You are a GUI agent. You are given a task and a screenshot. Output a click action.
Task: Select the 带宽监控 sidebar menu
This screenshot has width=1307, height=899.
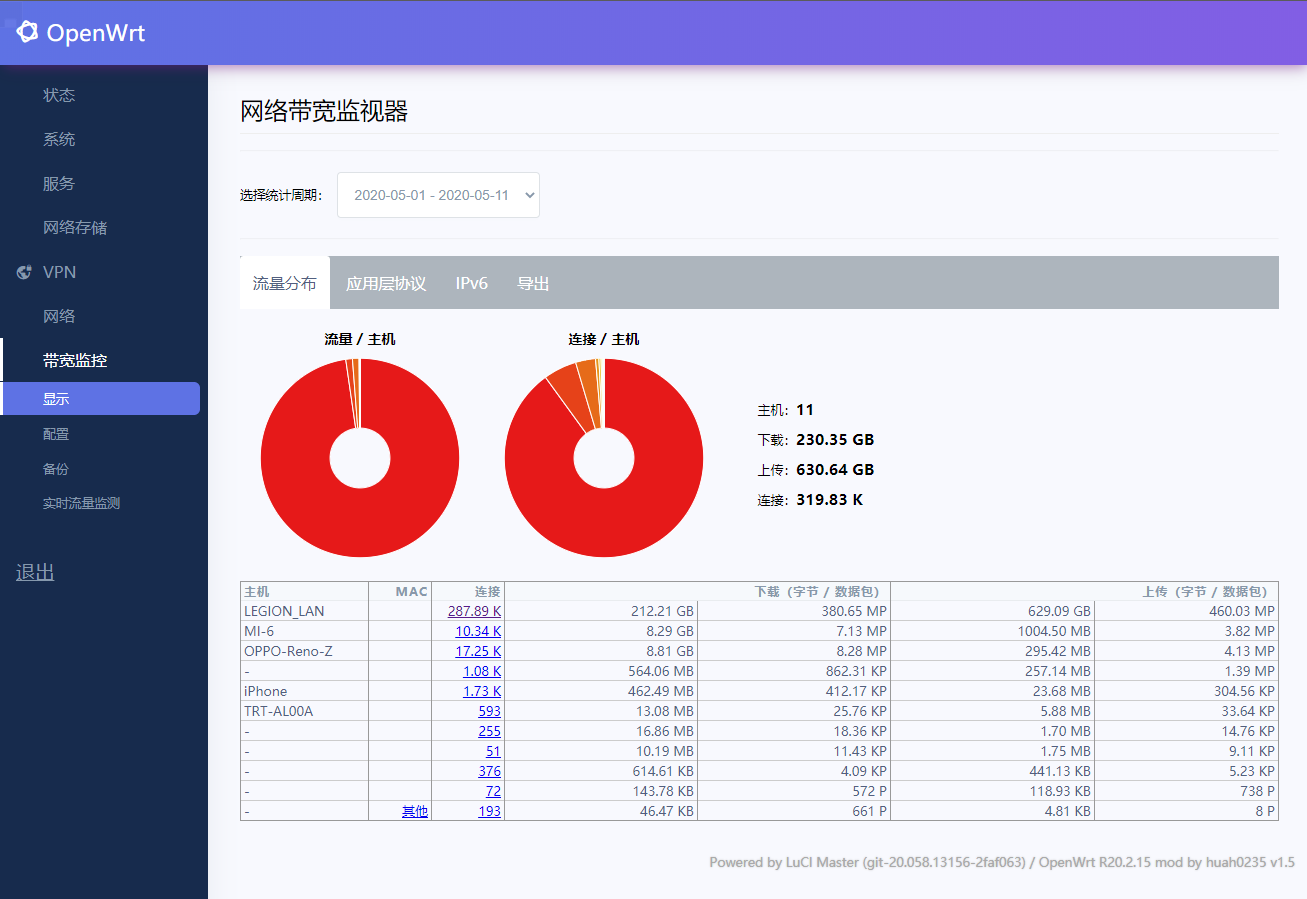point(75,360)
